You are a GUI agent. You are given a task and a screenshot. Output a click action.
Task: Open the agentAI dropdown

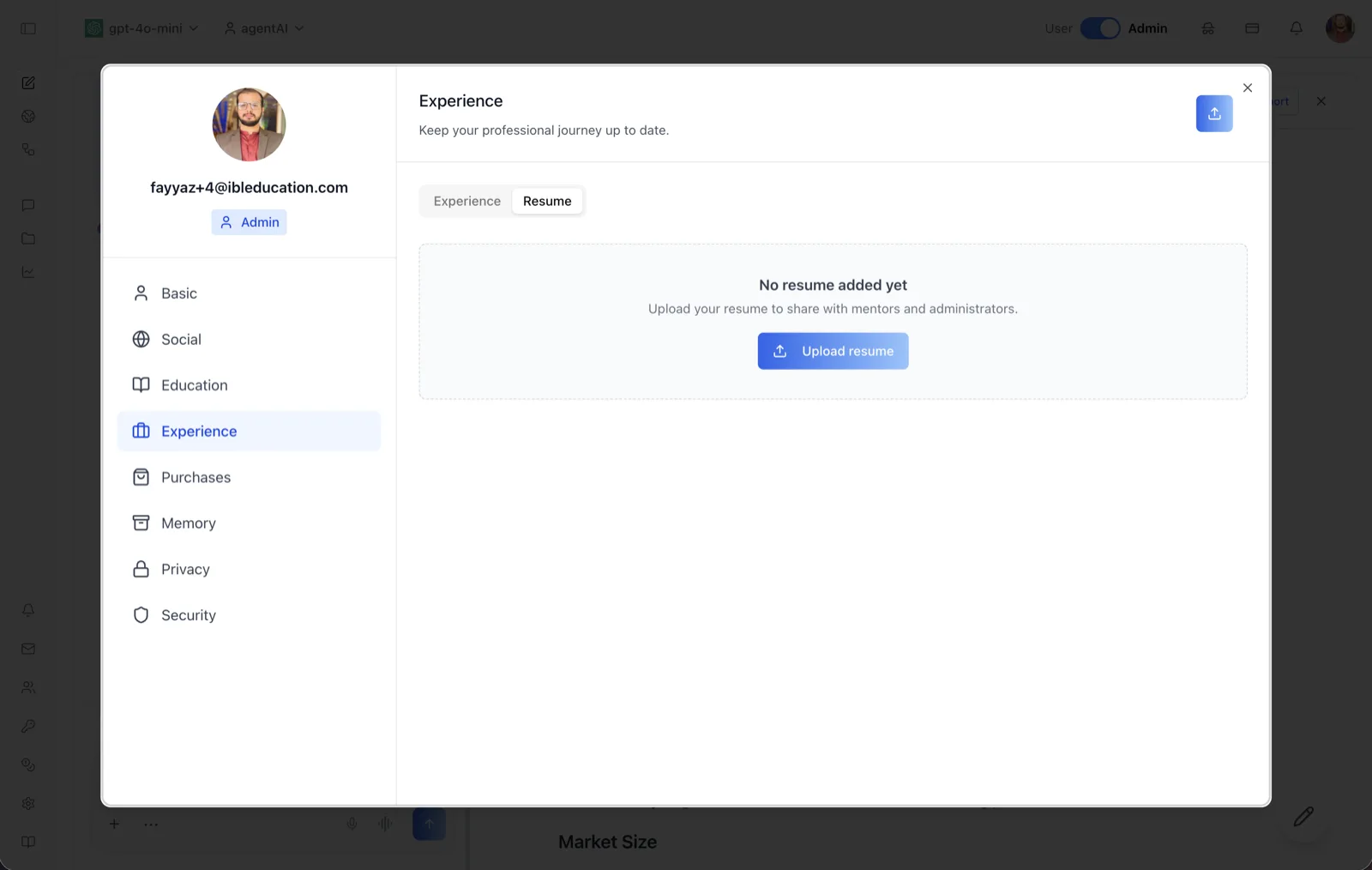264,28
